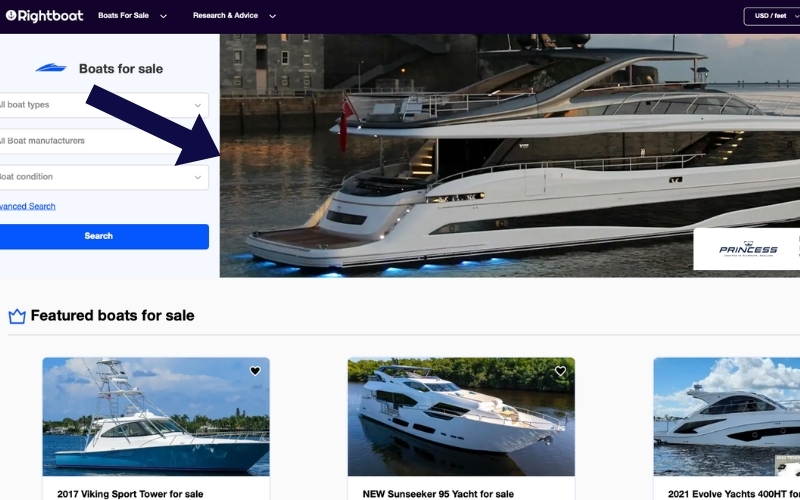Favorite the Sunseeker 95 Yacht listing
Viewport: 800px width, 500px height.
[560, 371]
